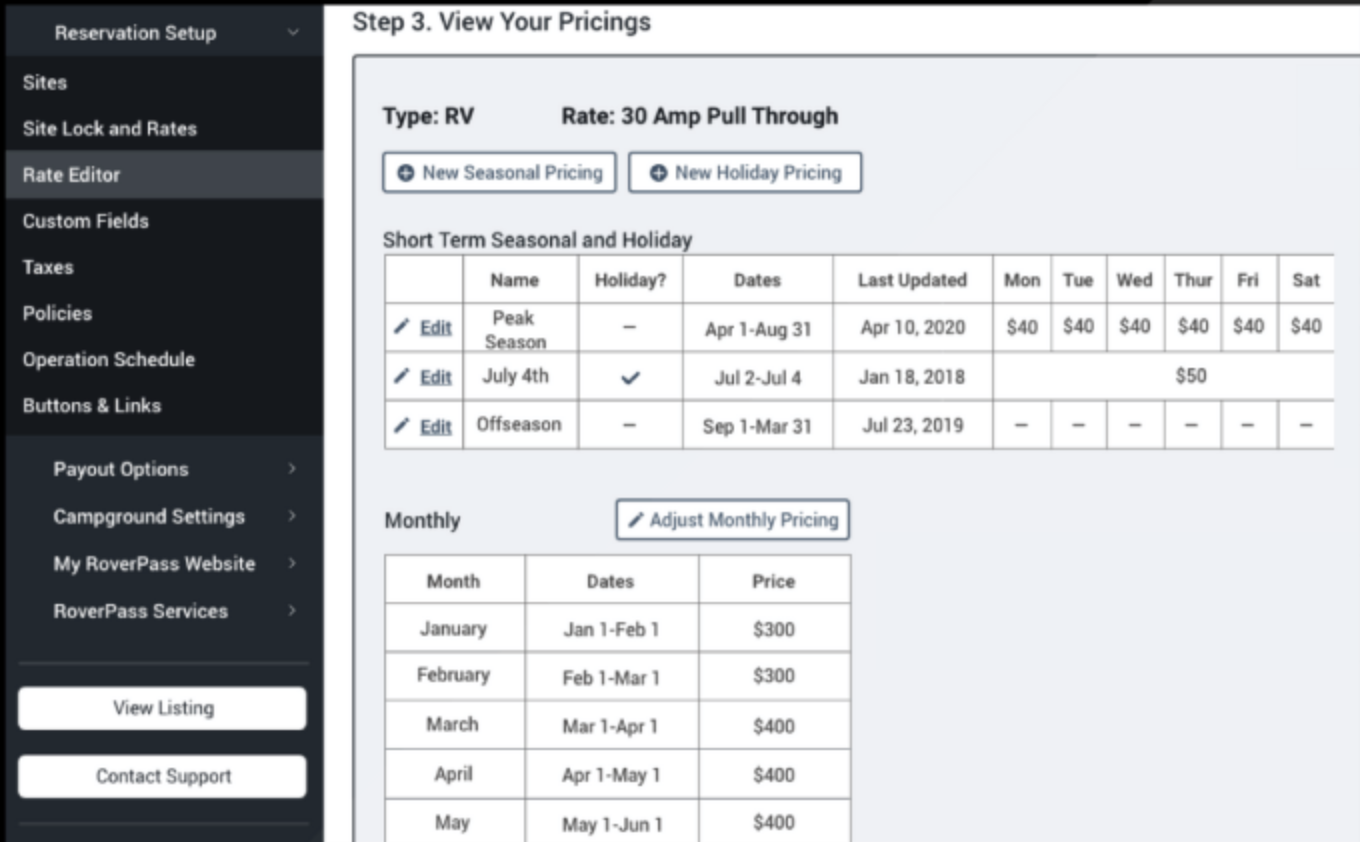The image size is (1360, 842).
Task: Click the pencil icon beside July 4th
Action: pyautogui.click(x=402, y=376)
